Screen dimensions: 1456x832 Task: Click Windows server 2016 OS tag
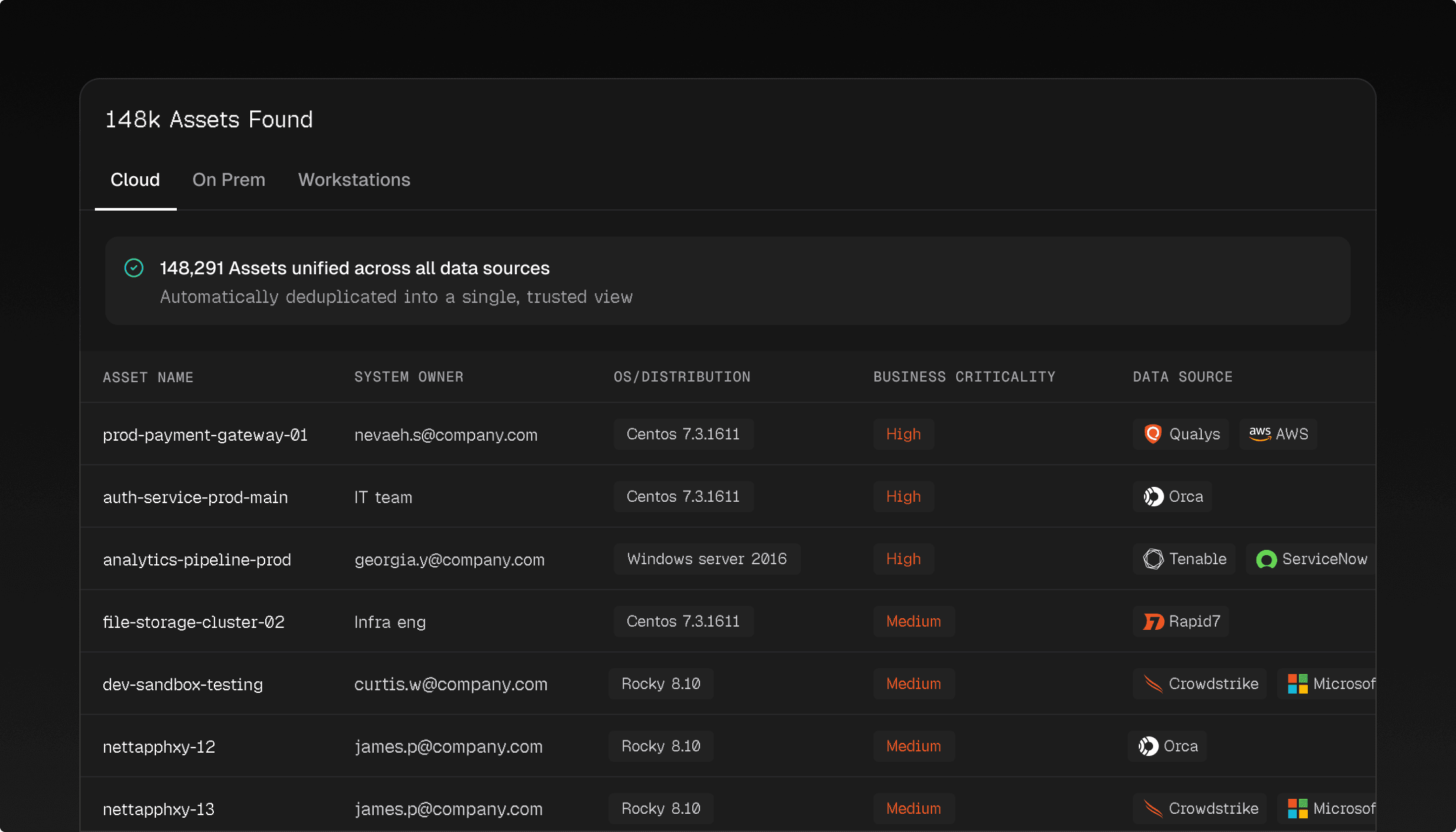coord(707,559)
